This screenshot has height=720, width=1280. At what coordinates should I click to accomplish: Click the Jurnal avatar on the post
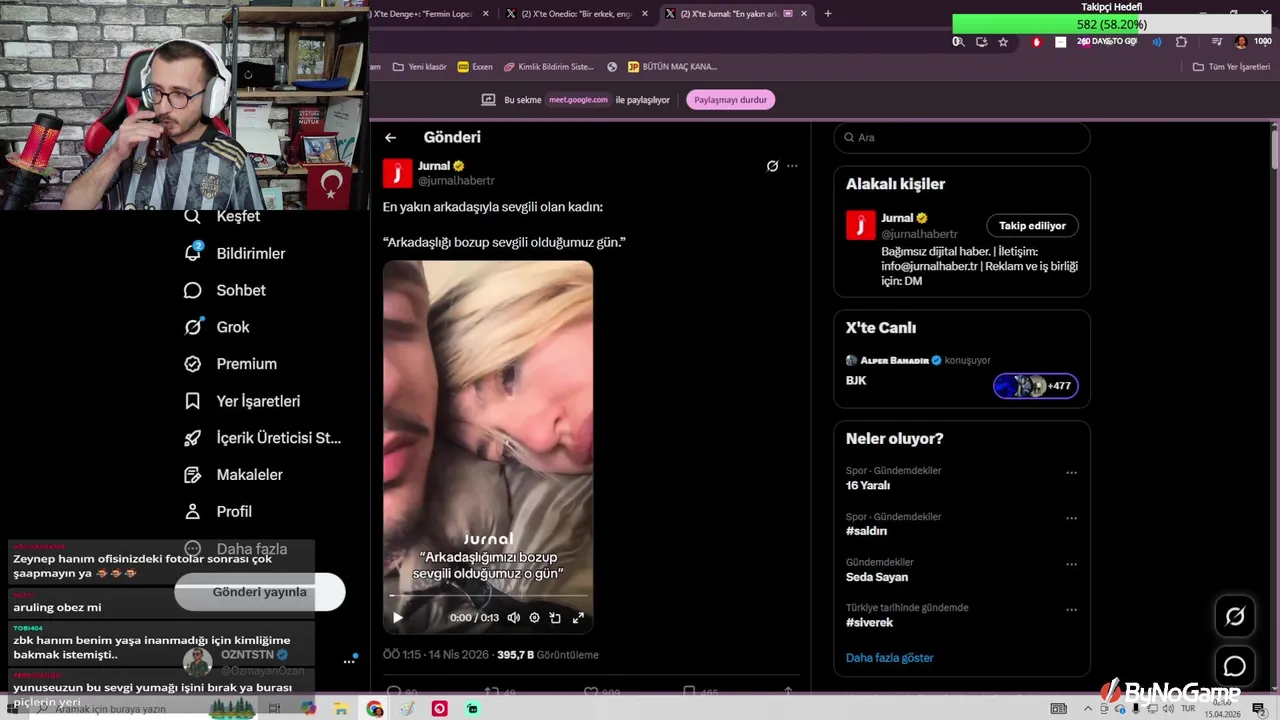tap(398, 173)
